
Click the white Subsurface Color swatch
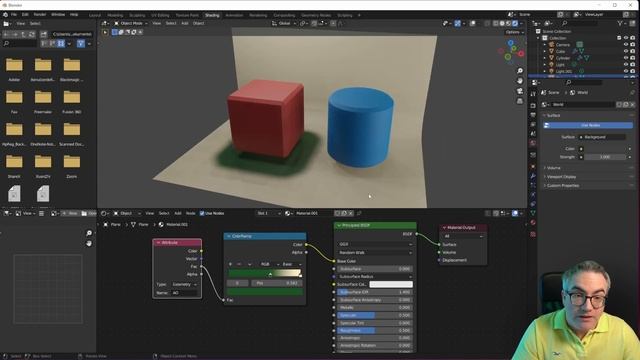coord(391,284)
